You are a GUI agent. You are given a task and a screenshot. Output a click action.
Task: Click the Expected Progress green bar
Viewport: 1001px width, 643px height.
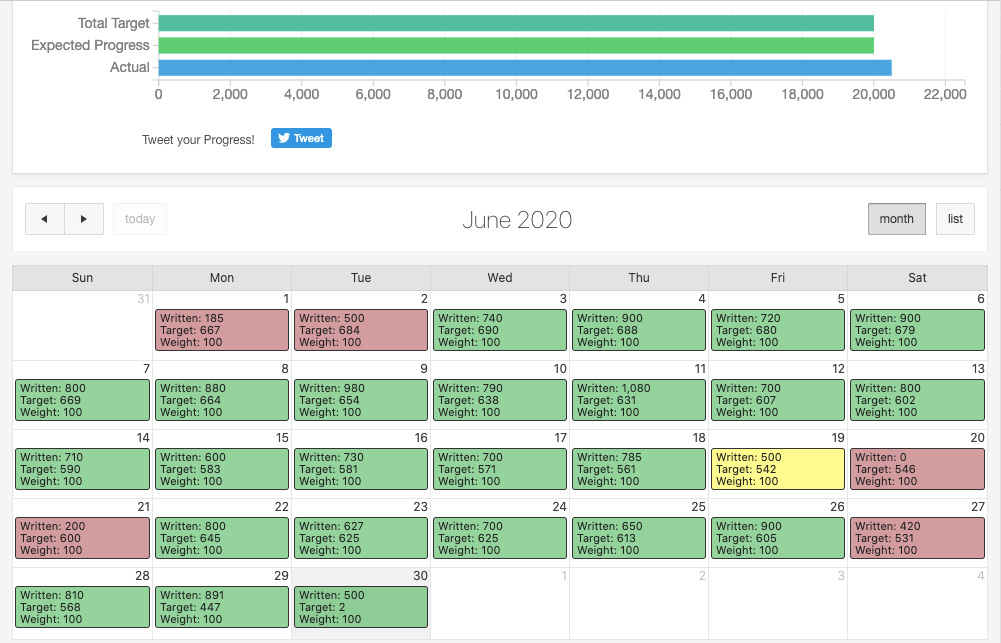coord(516,45)
